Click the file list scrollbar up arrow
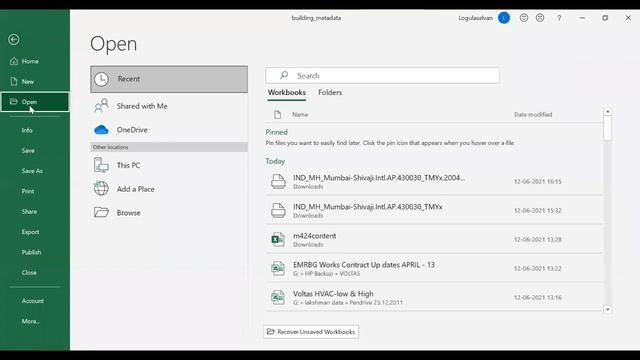The width and height of the screenshot is (640, 360). tap(608, 111)
